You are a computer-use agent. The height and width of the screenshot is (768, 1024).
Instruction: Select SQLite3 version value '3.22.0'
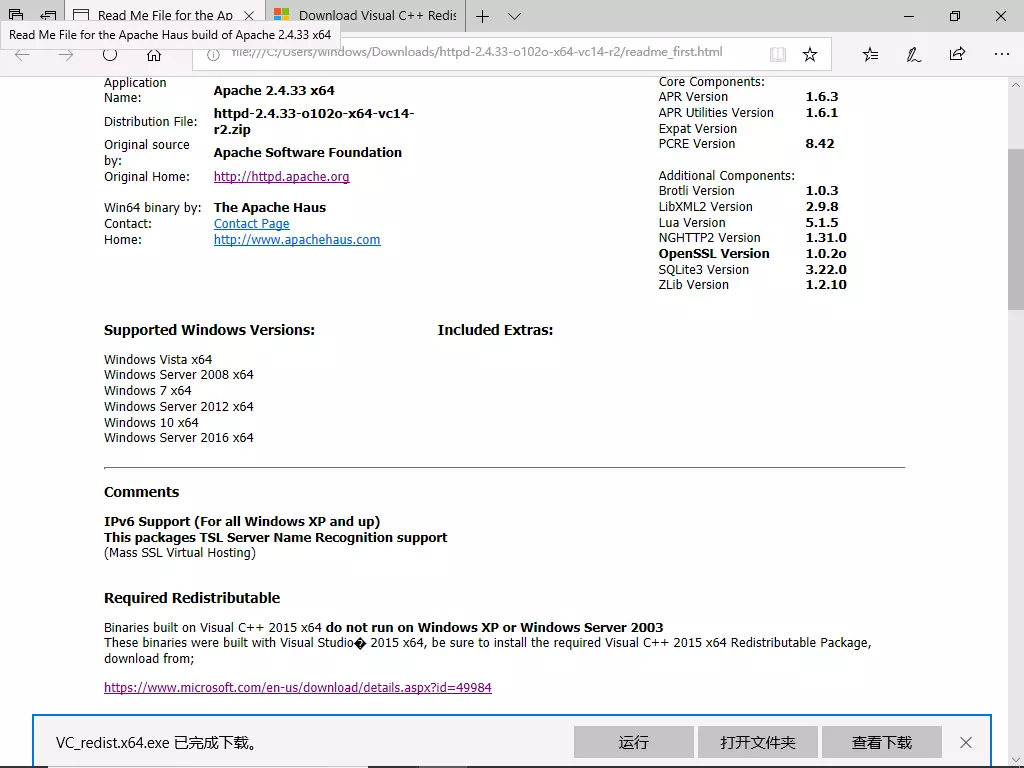(x=826, y=270)
